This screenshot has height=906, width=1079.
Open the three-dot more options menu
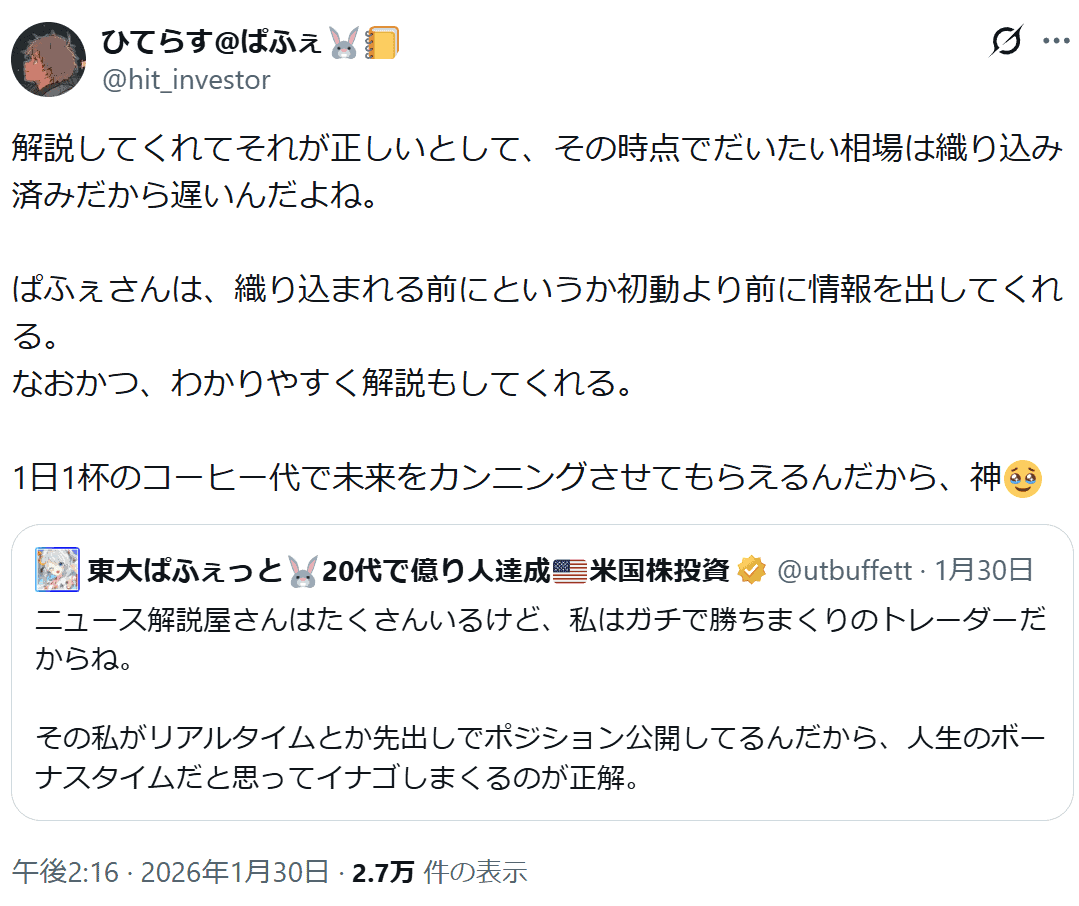1056,42
